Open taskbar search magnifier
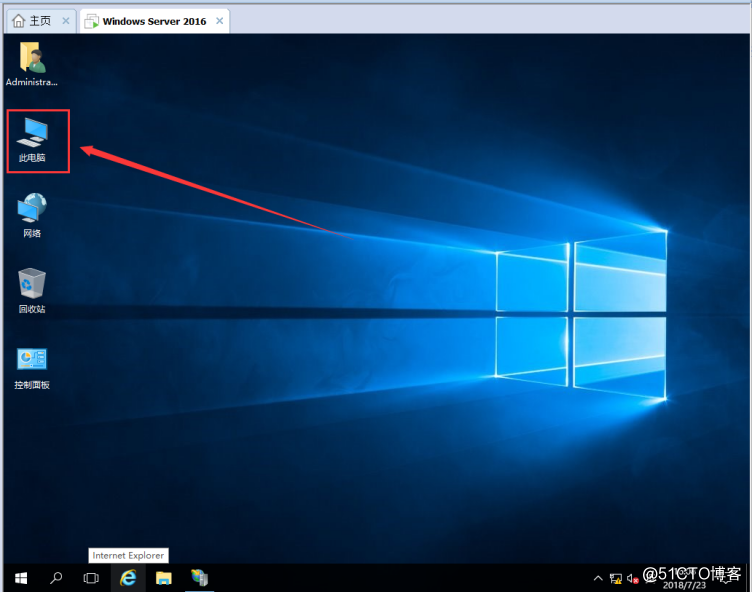Image resolution: width=752 pixels, height=593 pixels. (56, 578)
